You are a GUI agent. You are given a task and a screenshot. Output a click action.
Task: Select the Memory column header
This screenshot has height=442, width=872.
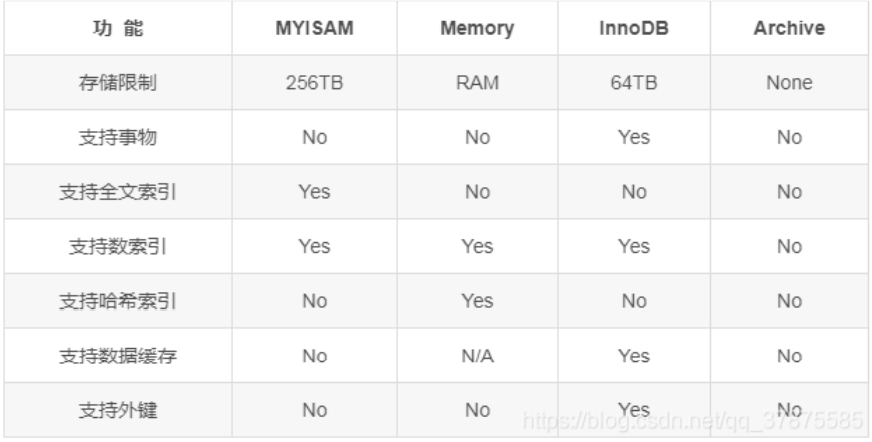point(477,28)
